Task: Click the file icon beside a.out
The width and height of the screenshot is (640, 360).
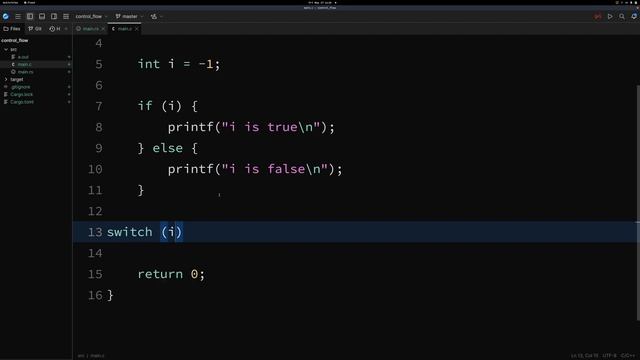Action: pyautogui.click(x=13, y=57)
